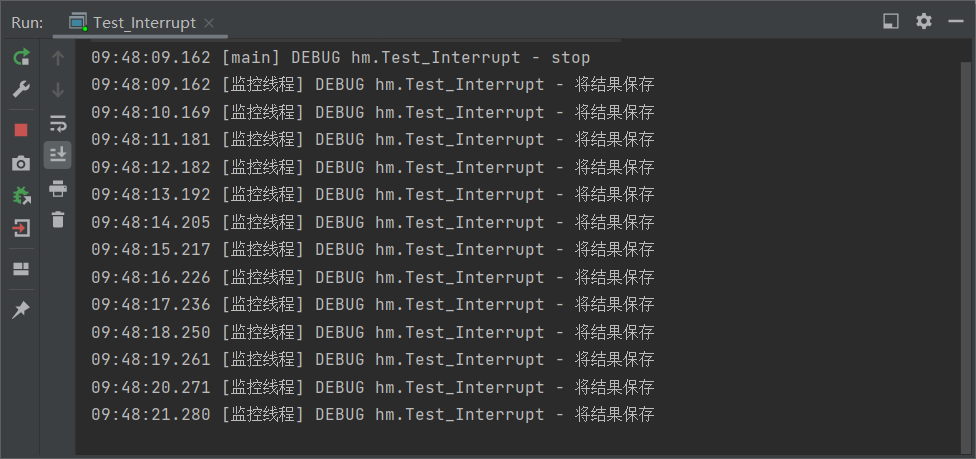Navigate up the stack trace arrow
This screenshot has height=459, width=976.
[58, 59]
